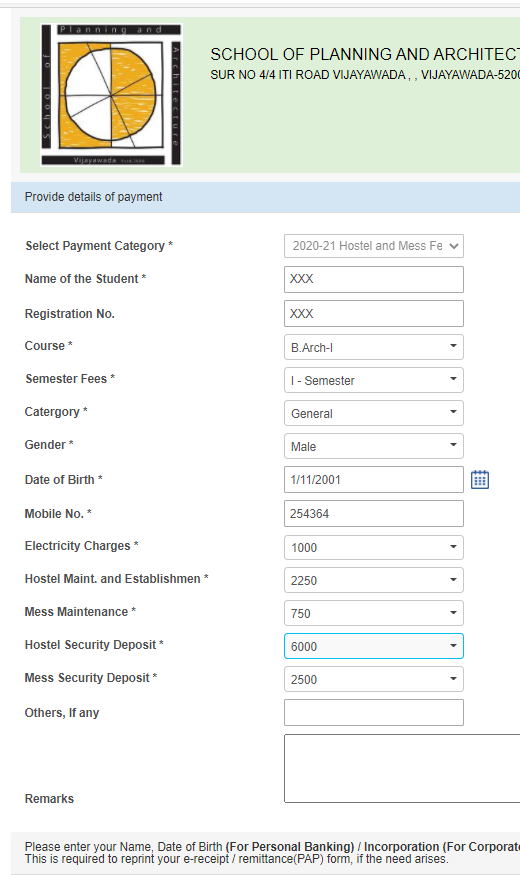Expand the Course dropdown showing B.Arch-I

coord(374,347)
